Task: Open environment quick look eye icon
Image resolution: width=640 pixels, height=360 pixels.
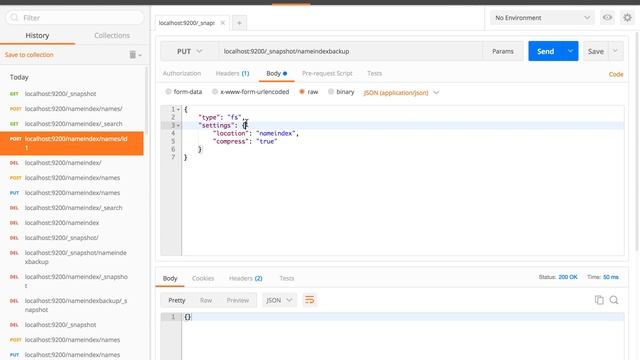Action: [607, 18]
